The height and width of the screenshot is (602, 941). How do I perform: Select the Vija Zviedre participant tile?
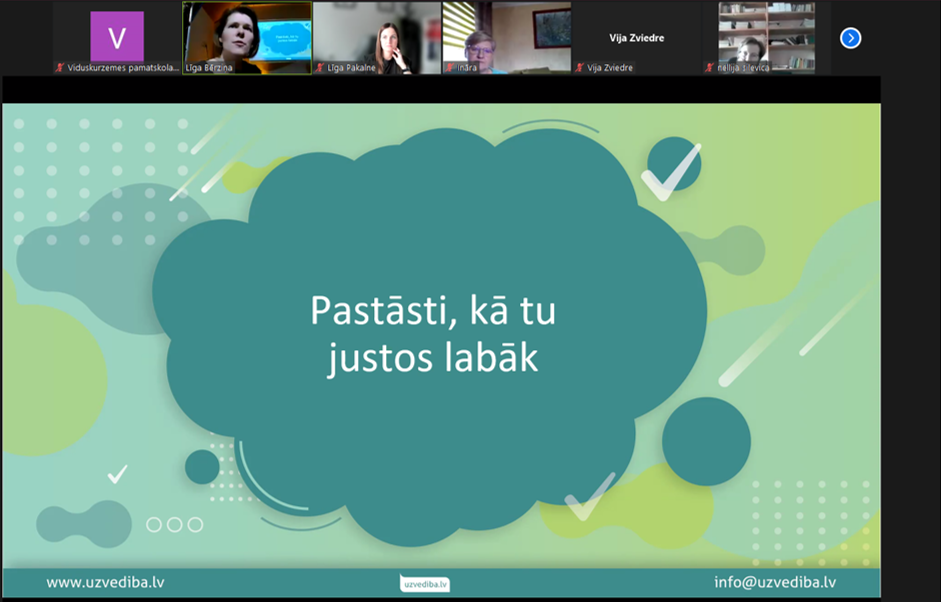click(637, 38)
